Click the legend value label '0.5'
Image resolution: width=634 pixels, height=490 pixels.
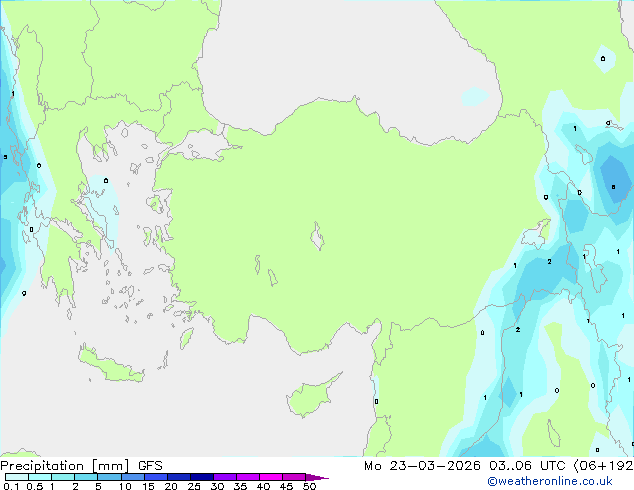(x=35, y=486)
